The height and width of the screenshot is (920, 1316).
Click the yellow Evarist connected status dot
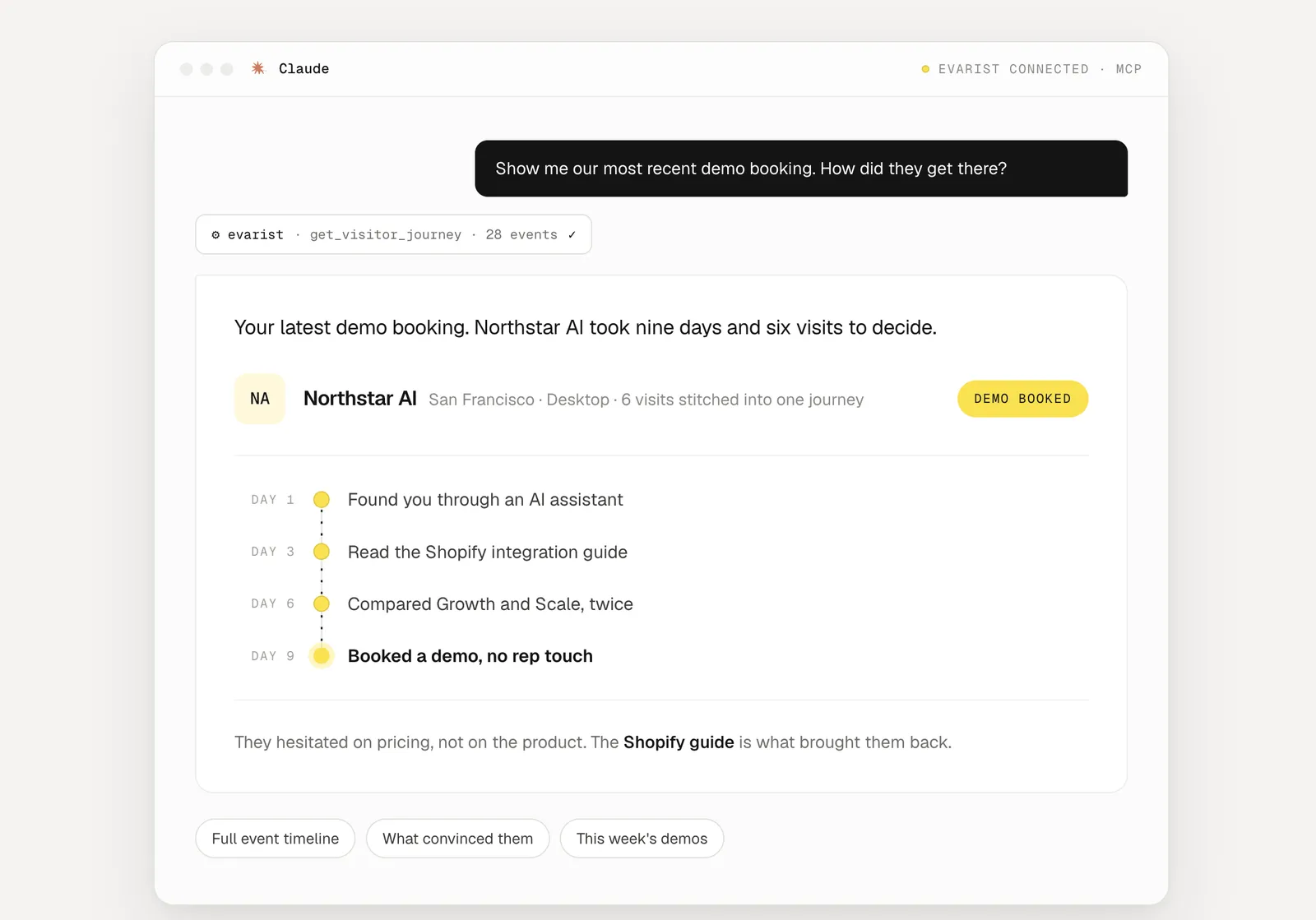click(x=925, y=69)
